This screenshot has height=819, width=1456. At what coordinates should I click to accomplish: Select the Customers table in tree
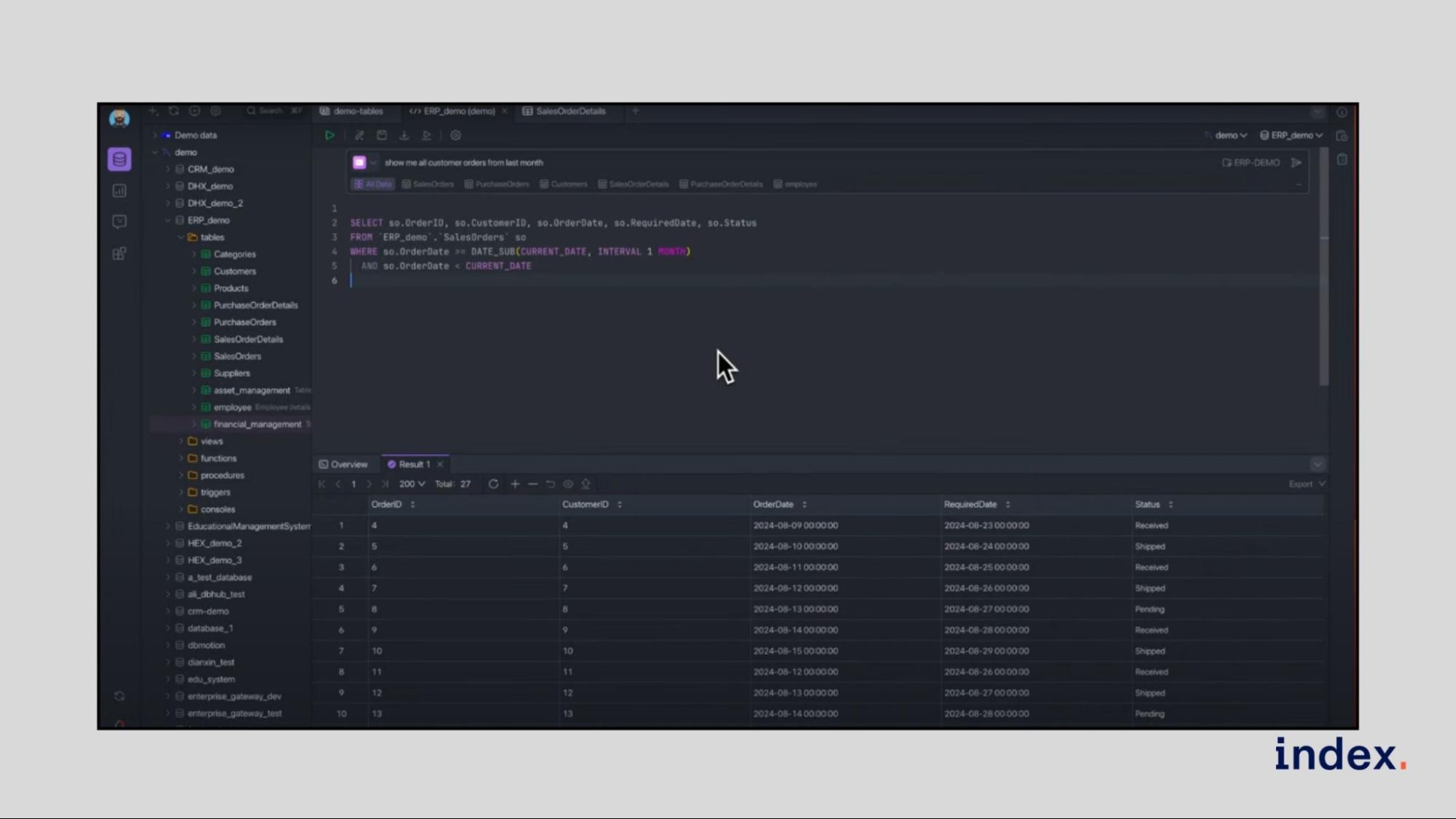(x=235, y=272)
